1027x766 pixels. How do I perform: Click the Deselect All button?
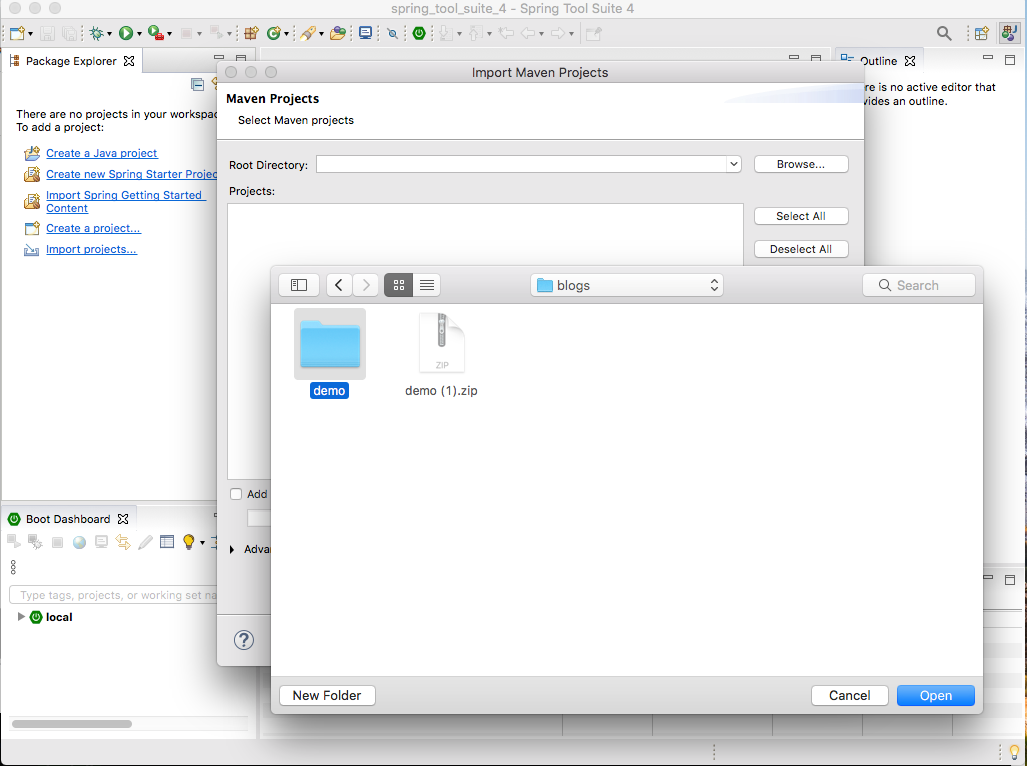800,249
